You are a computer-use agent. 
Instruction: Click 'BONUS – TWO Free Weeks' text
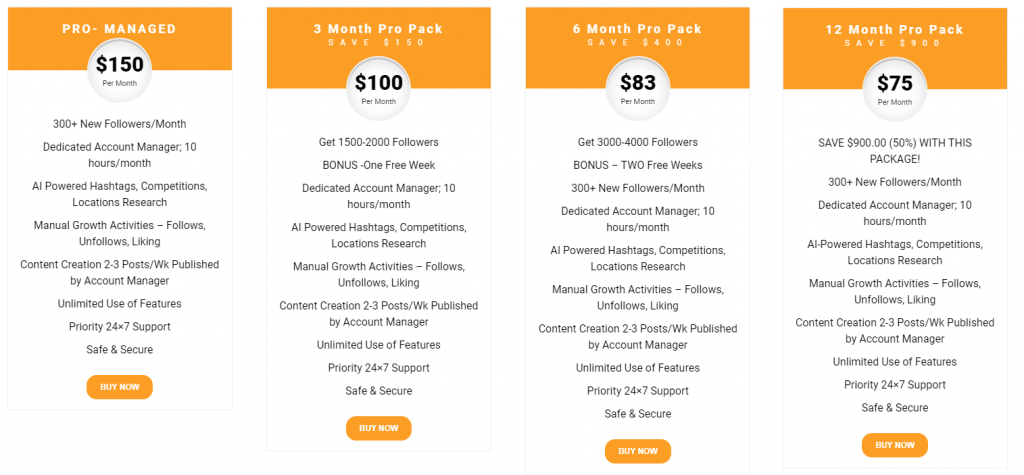click(637, 165)
